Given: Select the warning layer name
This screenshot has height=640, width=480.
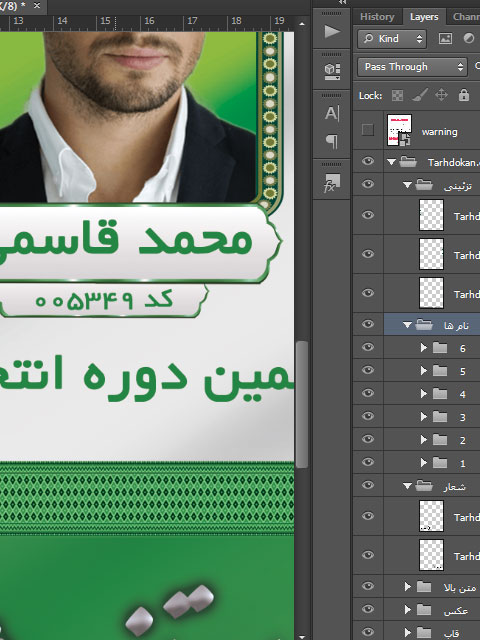Looking at the screenshot, I should pos(439,132).
